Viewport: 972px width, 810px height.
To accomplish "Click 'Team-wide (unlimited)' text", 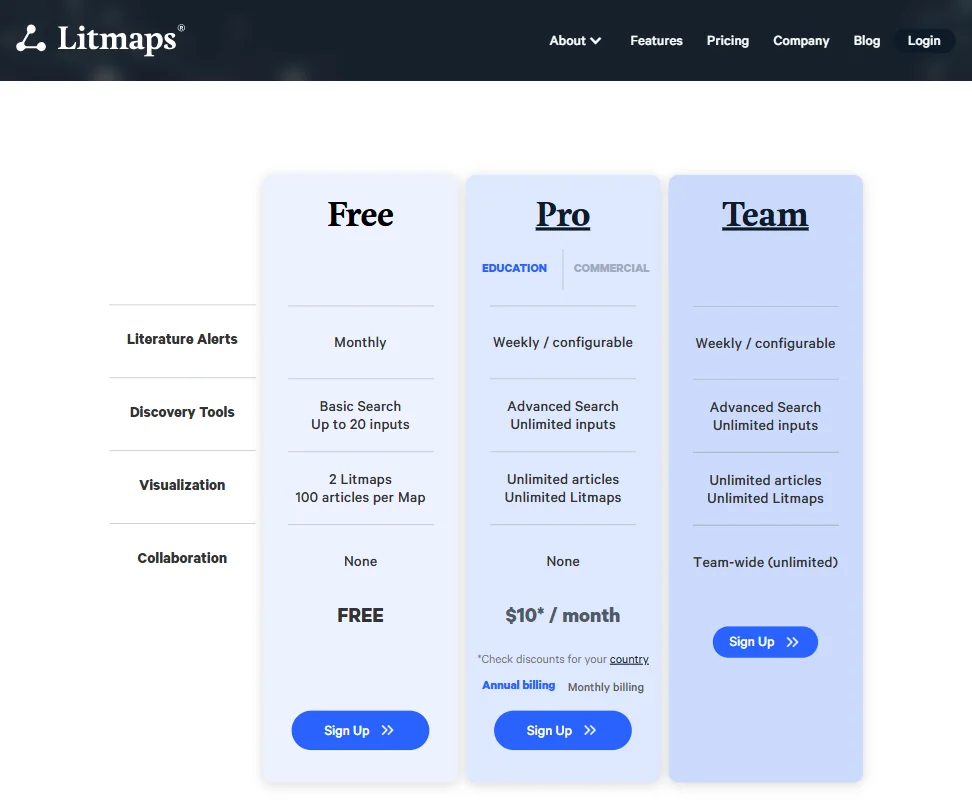I will (x=765, y=562).
